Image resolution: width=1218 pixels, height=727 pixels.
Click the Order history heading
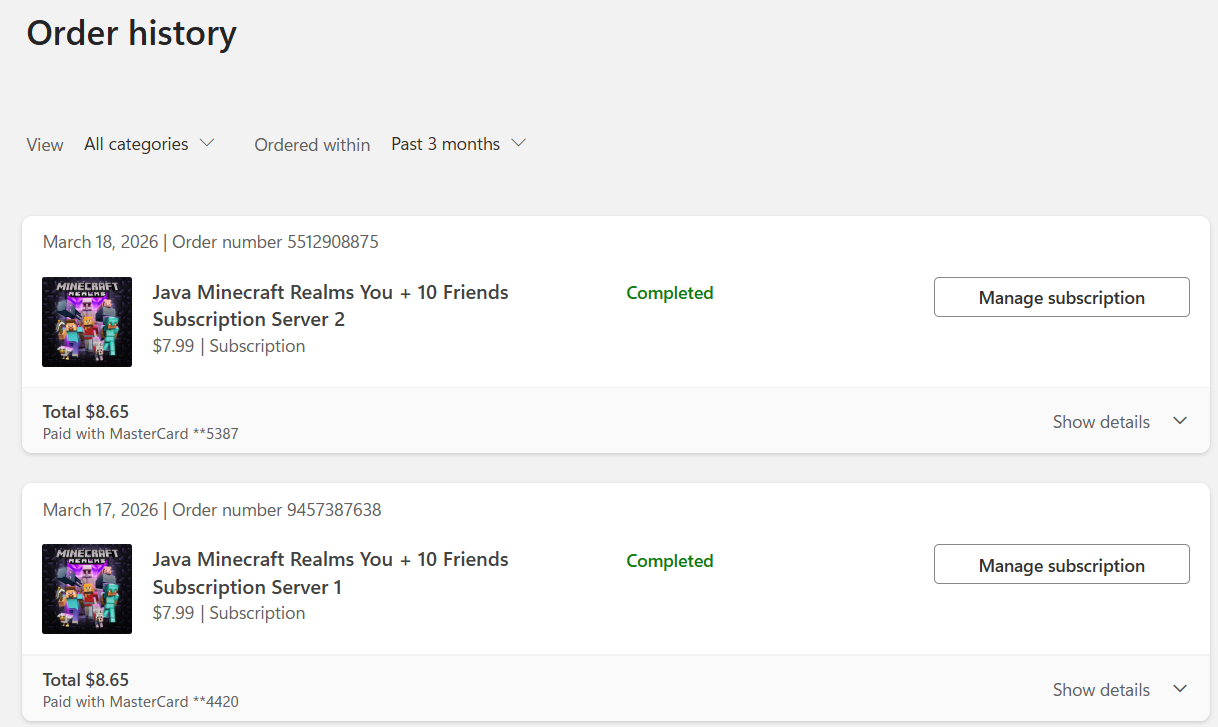(x=132, y=33)
